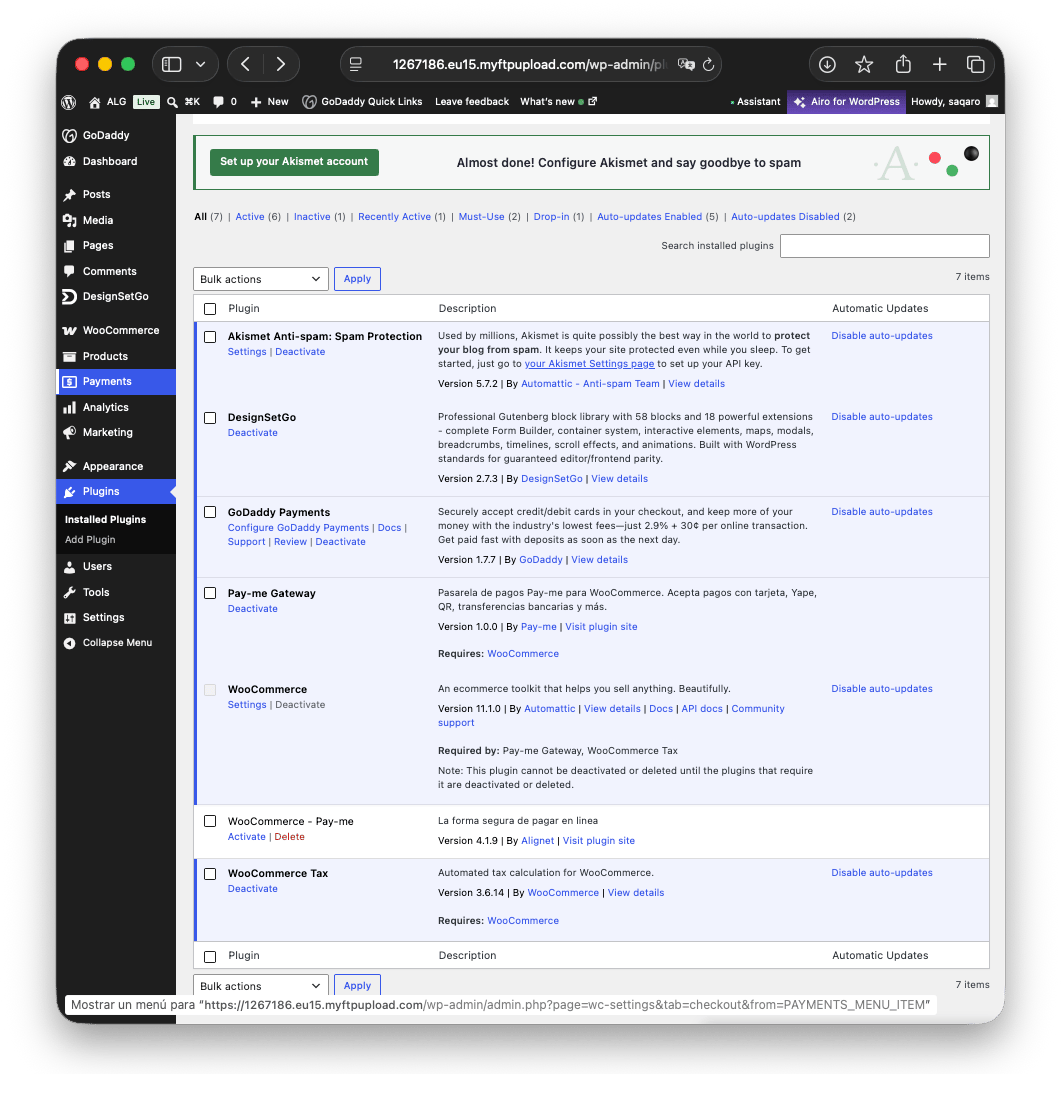Screen dimensions: 1061x1098
Task: Click the Safari share icon
Action: [x=903, y=64]
